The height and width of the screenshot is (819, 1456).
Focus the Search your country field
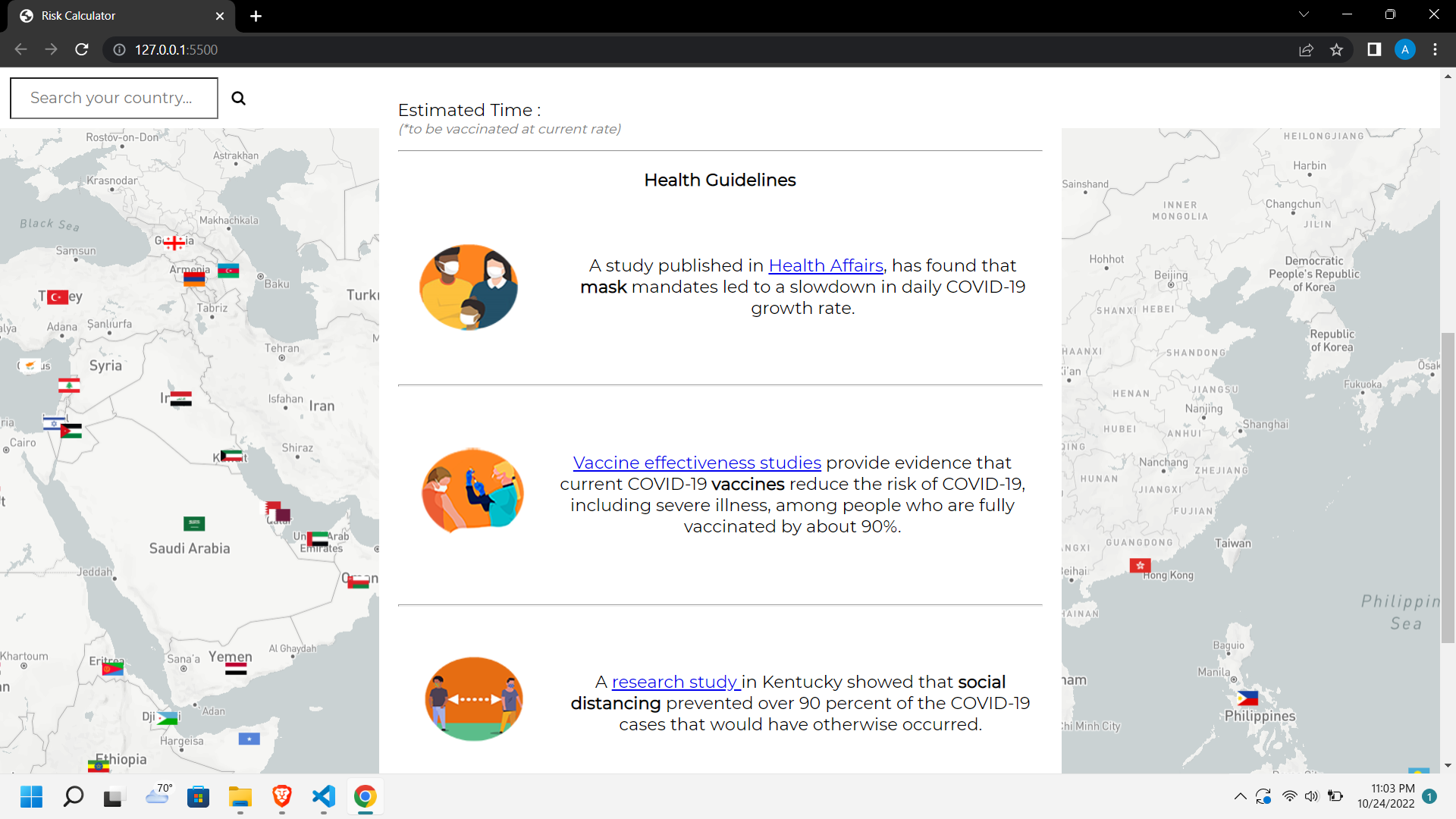(114, 98)
